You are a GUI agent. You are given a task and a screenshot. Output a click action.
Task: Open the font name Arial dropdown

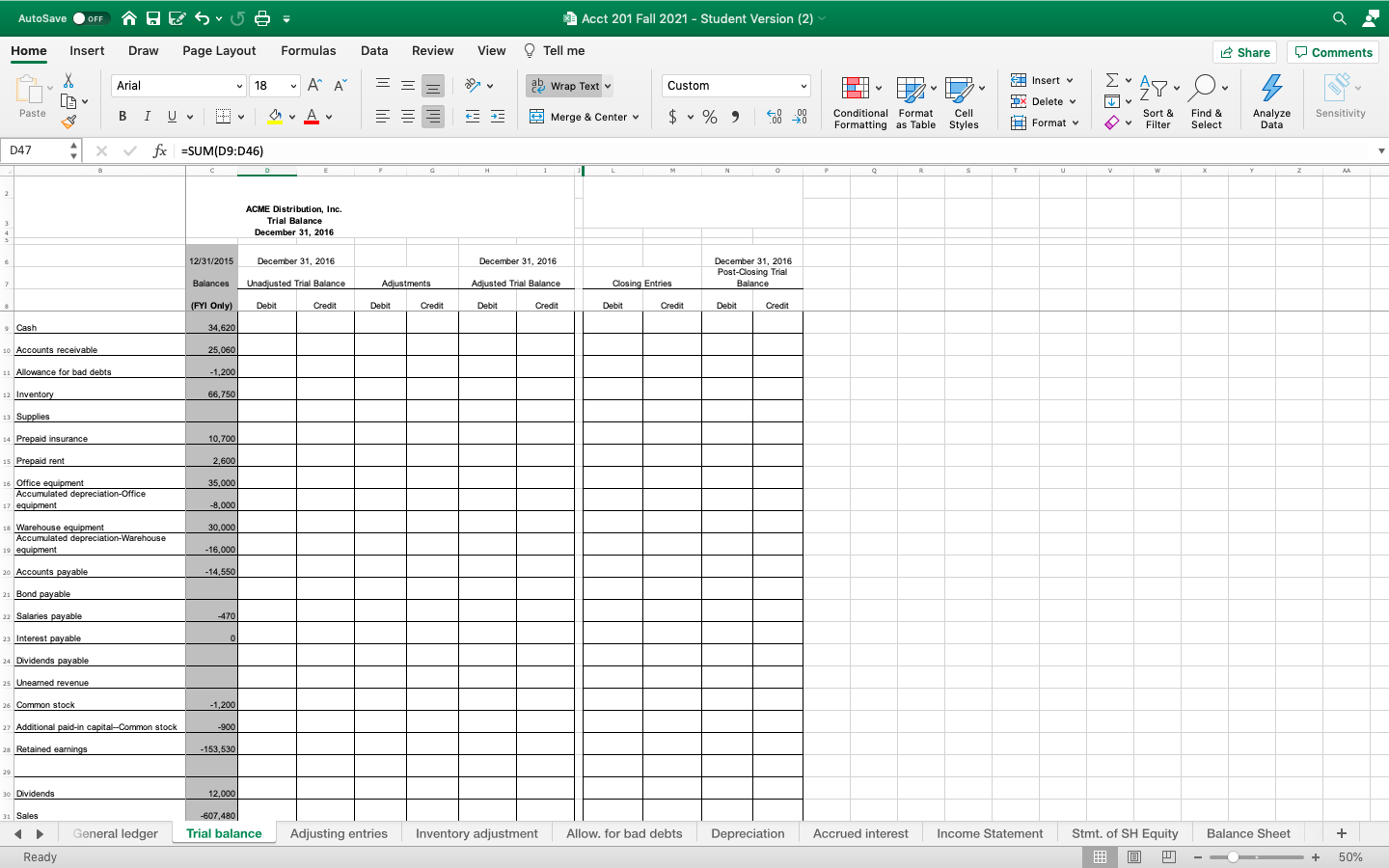(238, 86)
